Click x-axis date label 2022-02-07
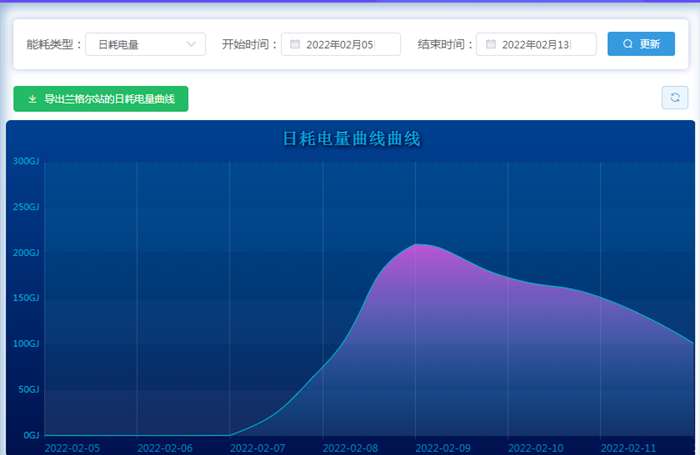This screenshot has height=455, width=700. coord(258,448)
